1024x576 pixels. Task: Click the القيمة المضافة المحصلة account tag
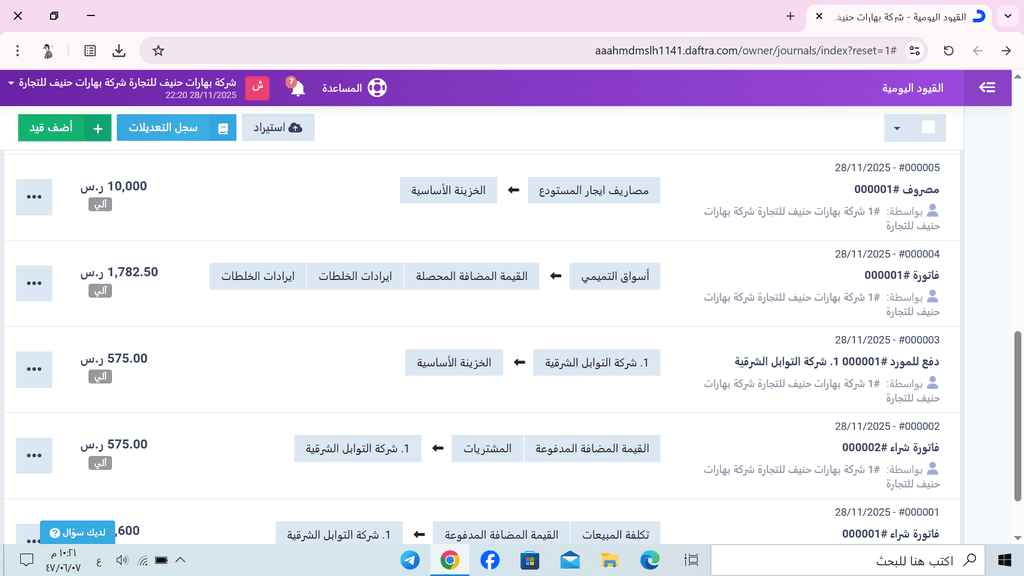point(472,276)
